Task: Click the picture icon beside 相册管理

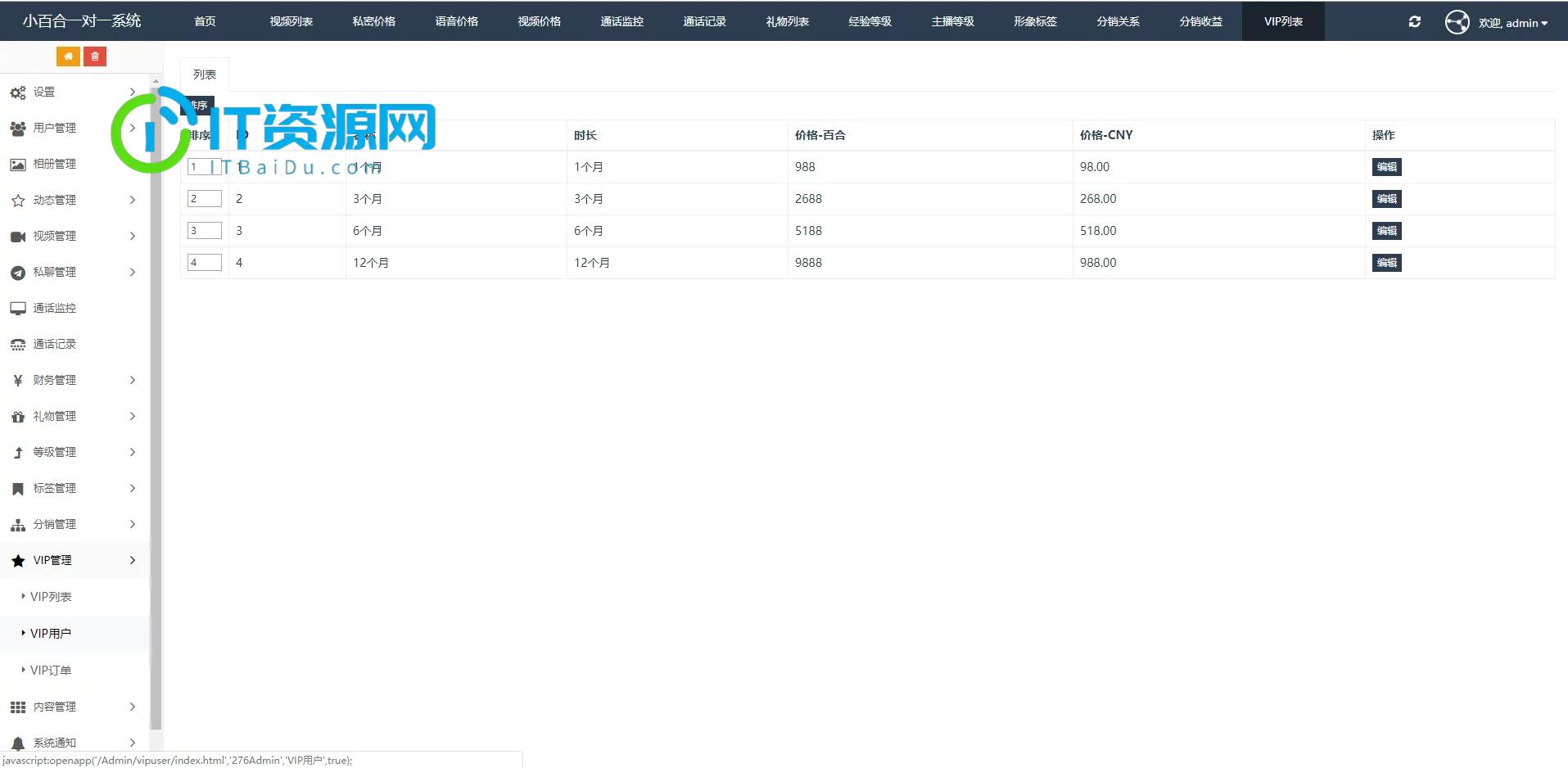Action: point(18,165)
